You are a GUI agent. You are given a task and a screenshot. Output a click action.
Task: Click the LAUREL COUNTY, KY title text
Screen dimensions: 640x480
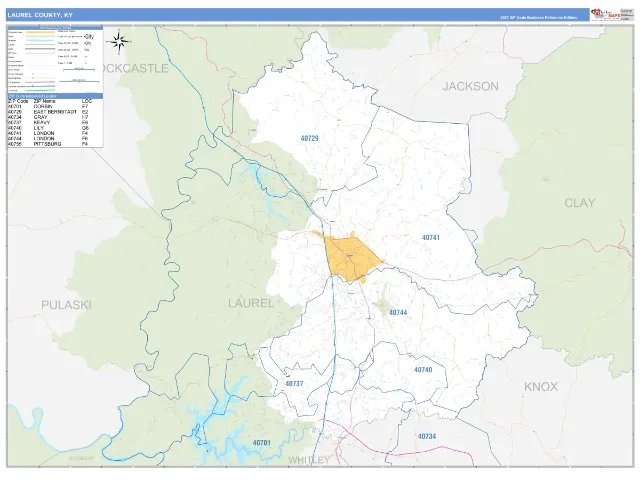[x=40, y=15]
